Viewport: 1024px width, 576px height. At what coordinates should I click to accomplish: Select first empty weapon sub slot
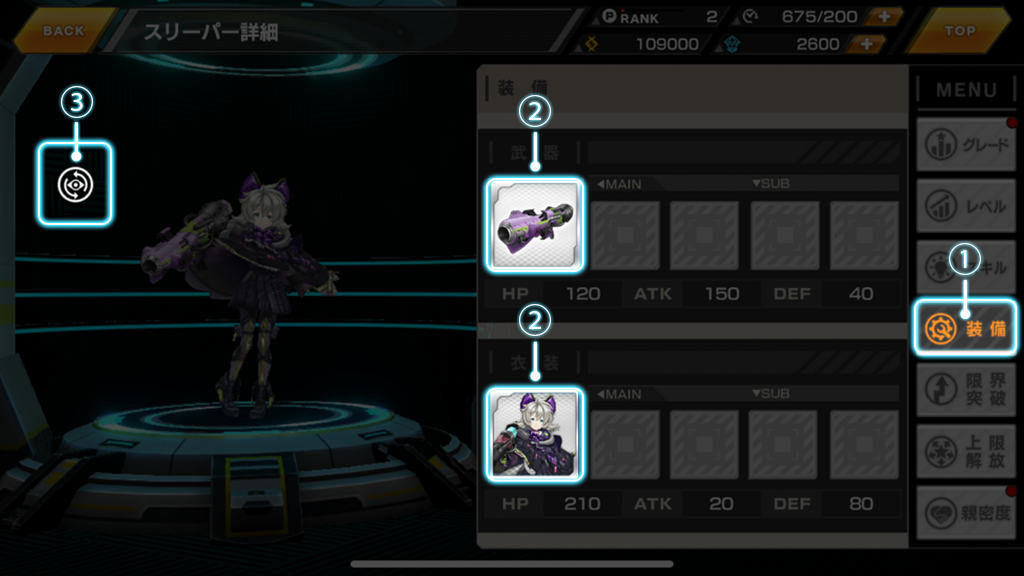625,235
